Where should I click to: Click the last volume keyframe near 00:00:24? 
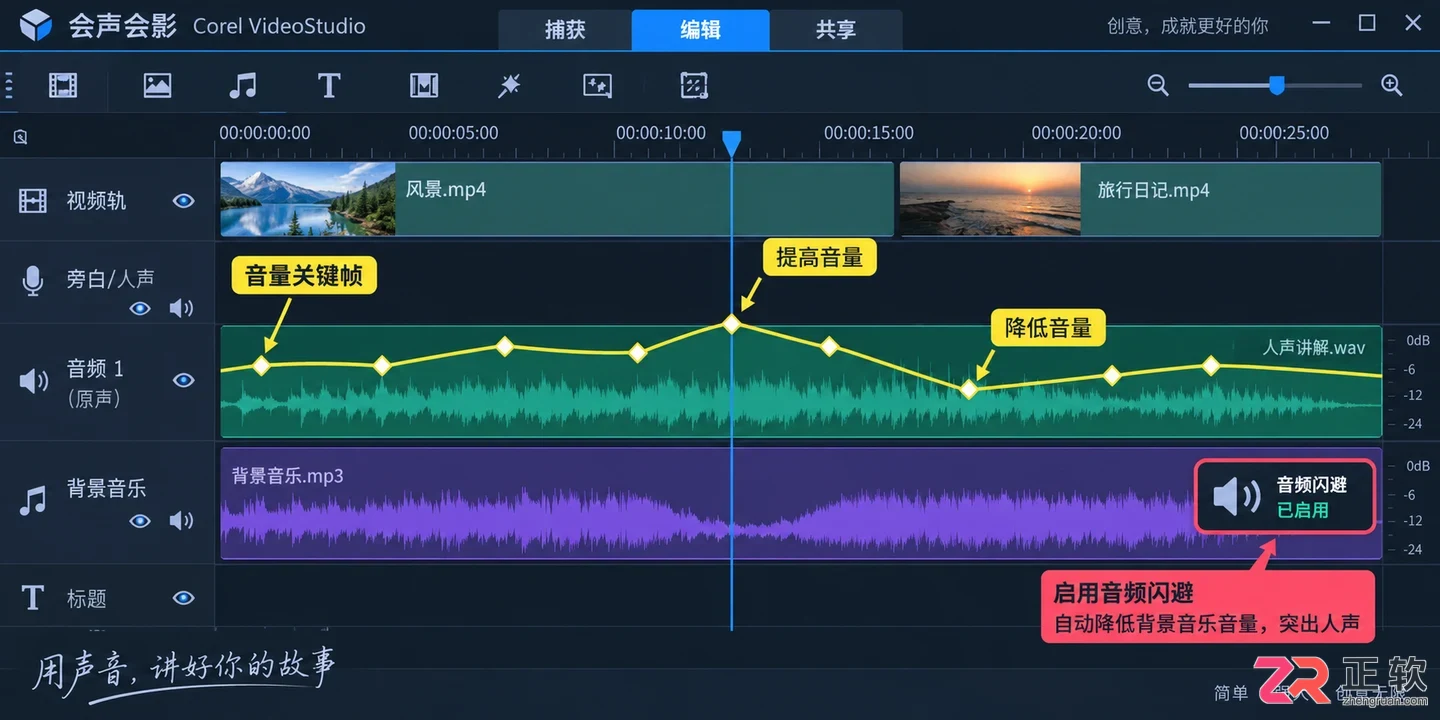click(1210, 366)
